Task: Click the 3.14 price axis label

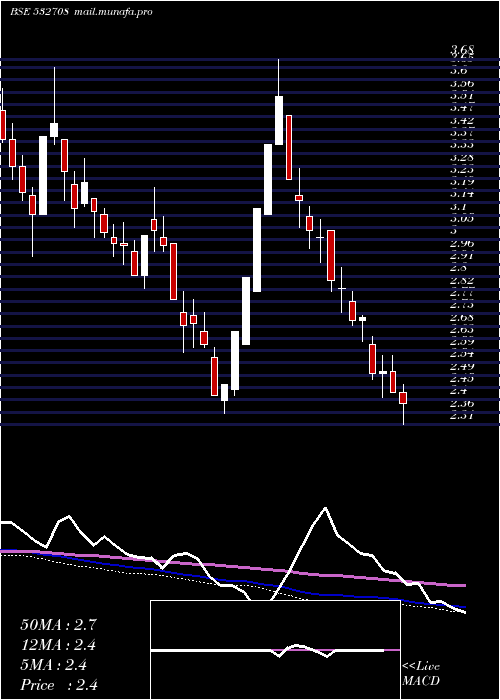Action: point(462,194)
